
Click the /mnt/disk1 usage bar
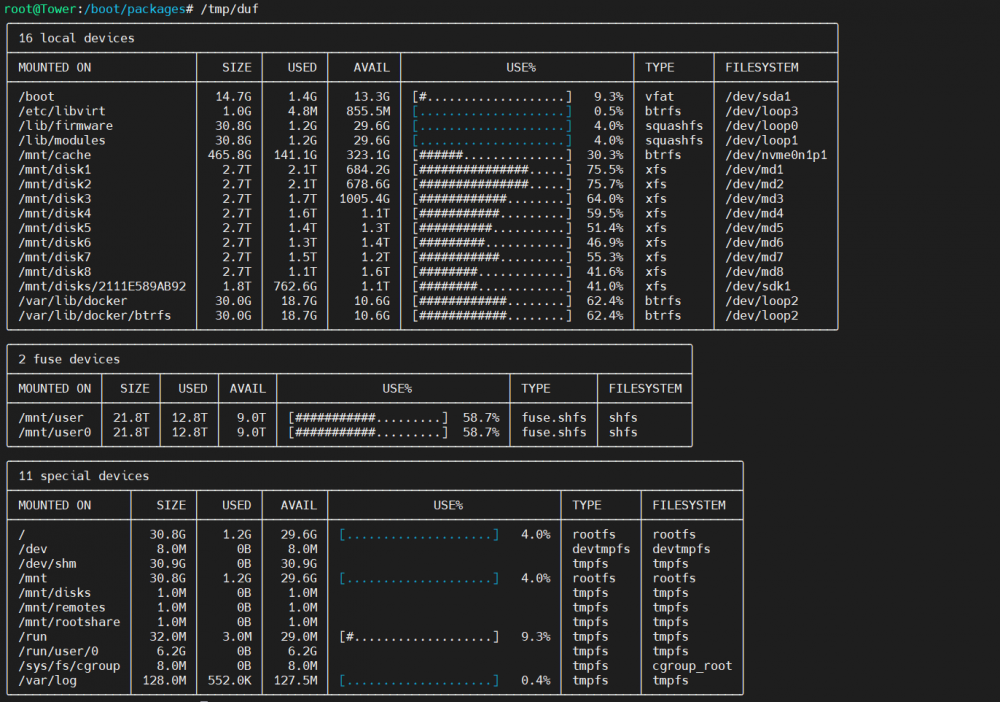[x=492, y=170]
